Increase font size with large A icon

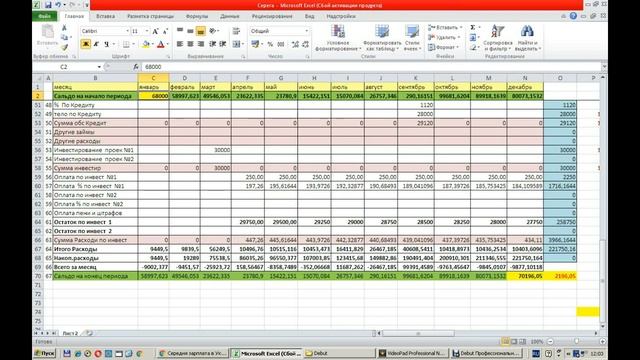155,31
